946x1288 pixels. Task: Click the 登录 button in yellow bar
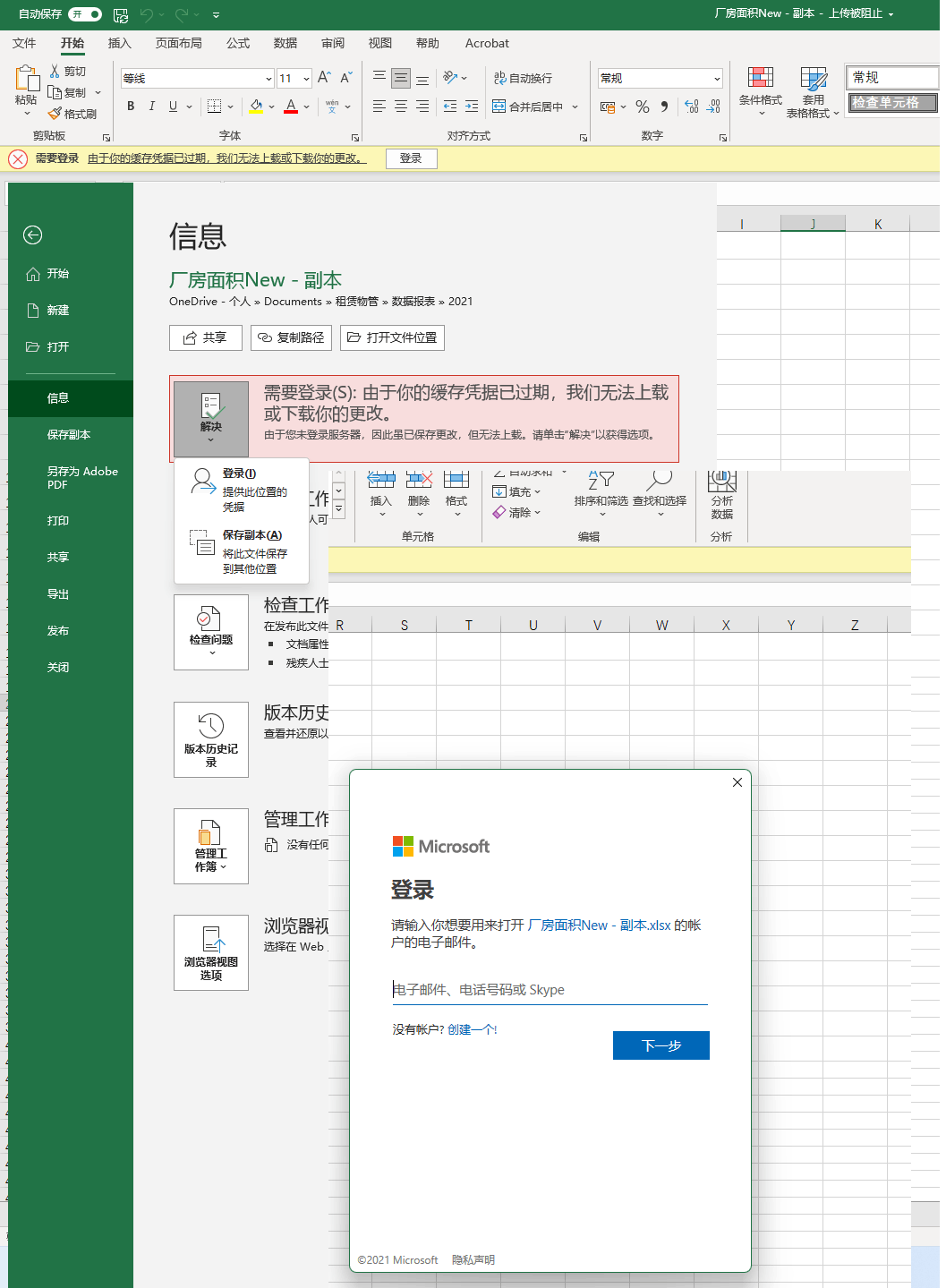[411, 158]
